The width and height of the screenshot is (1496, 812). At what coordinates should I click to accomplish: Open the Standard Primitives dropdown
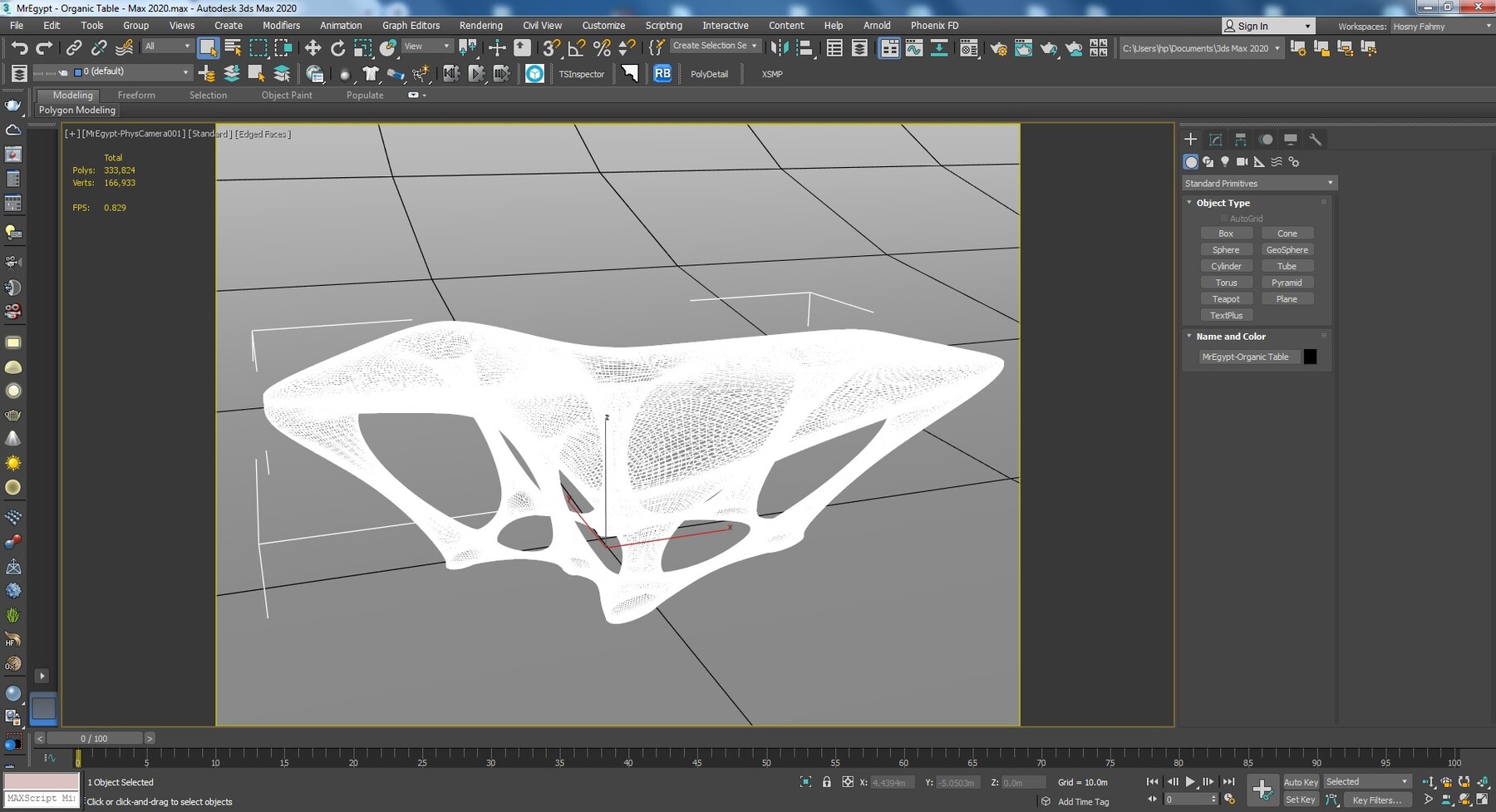pyautogui.click(x=1258, y=184)
